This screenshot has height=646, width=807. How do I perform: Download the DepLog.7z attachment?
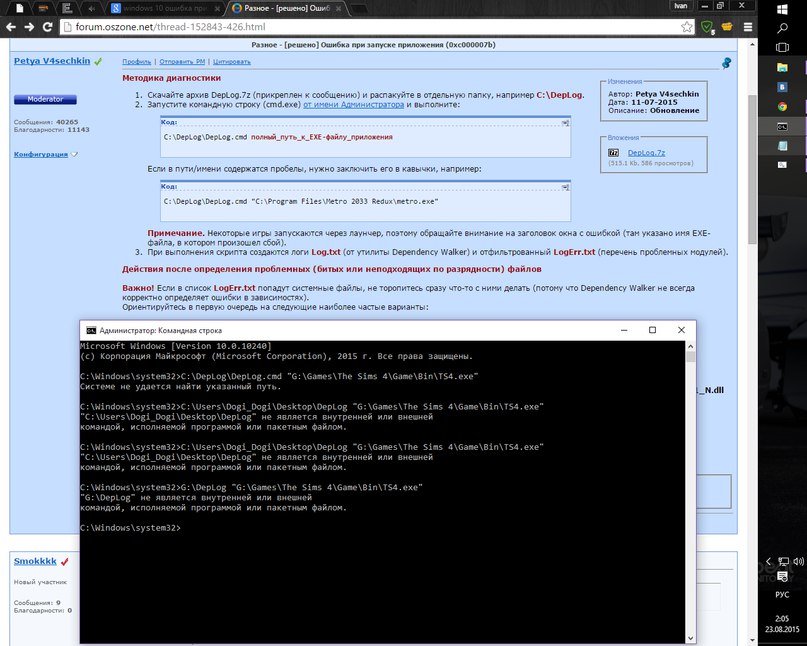645,152
